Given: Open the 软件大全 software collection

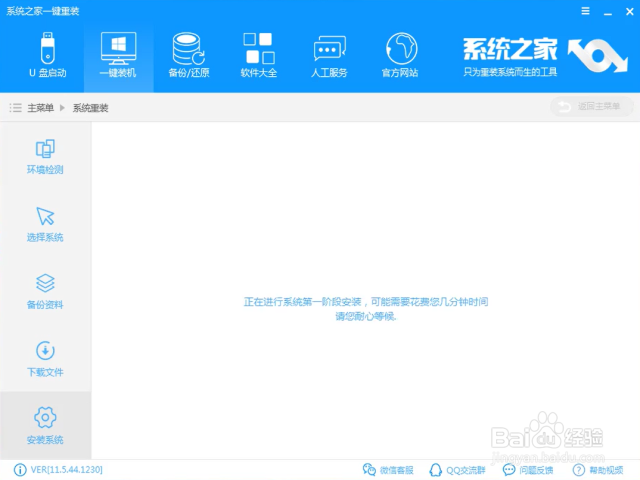Looking at the screenshot, I should [259, 55].
